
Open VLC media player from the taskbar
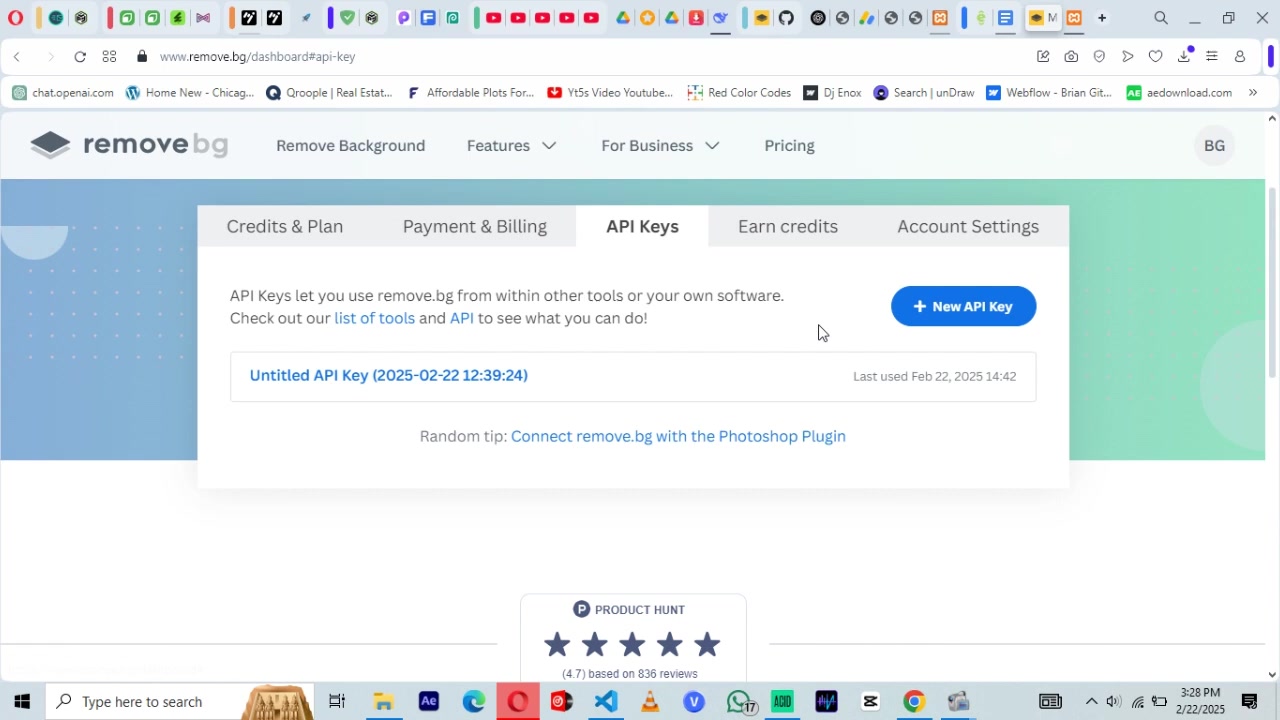[x=650, y=701]
